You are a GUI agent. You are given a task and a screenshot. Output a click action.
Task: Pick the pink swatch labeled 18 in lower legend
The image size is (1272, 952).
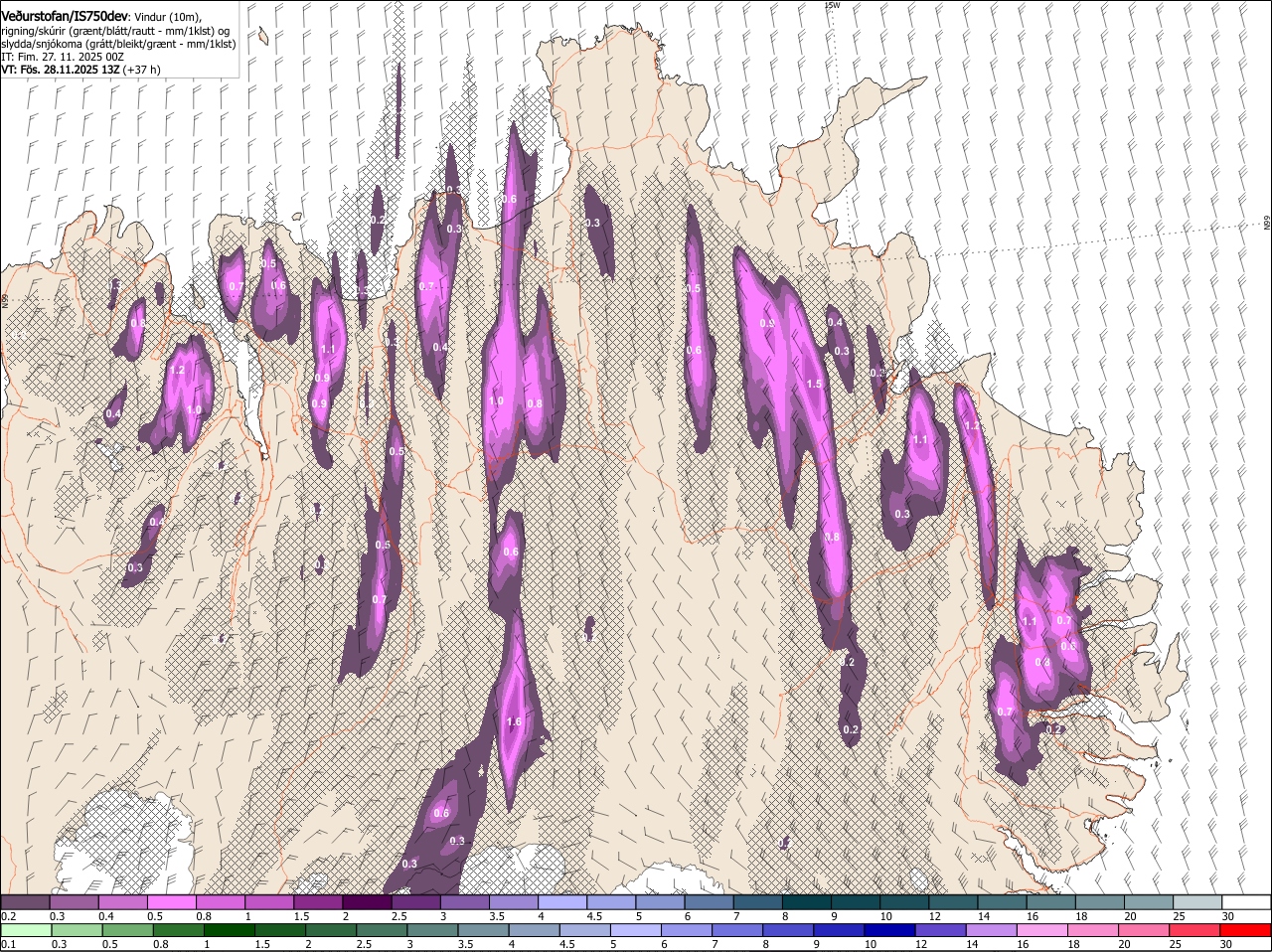click(1093, 930)
